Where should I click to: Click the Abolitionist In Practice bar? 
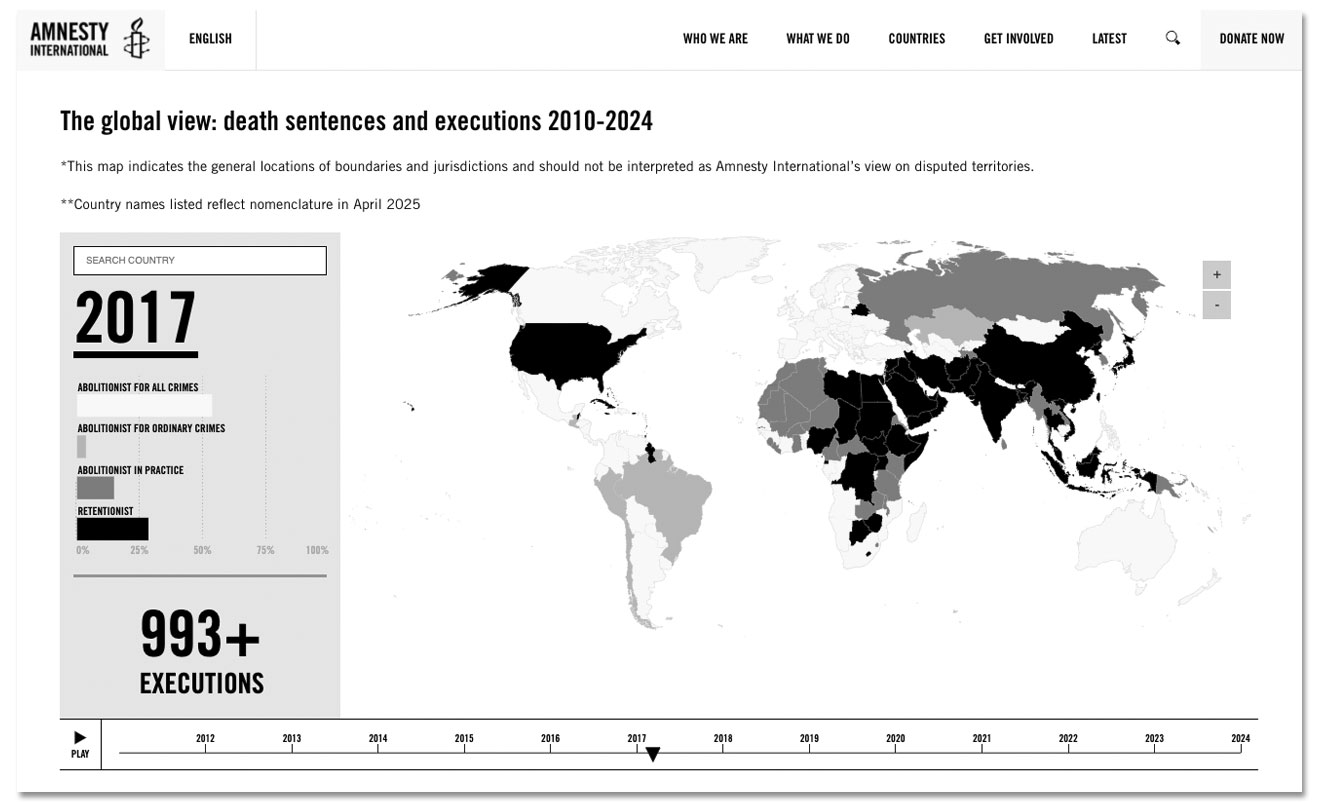point(95,488)
